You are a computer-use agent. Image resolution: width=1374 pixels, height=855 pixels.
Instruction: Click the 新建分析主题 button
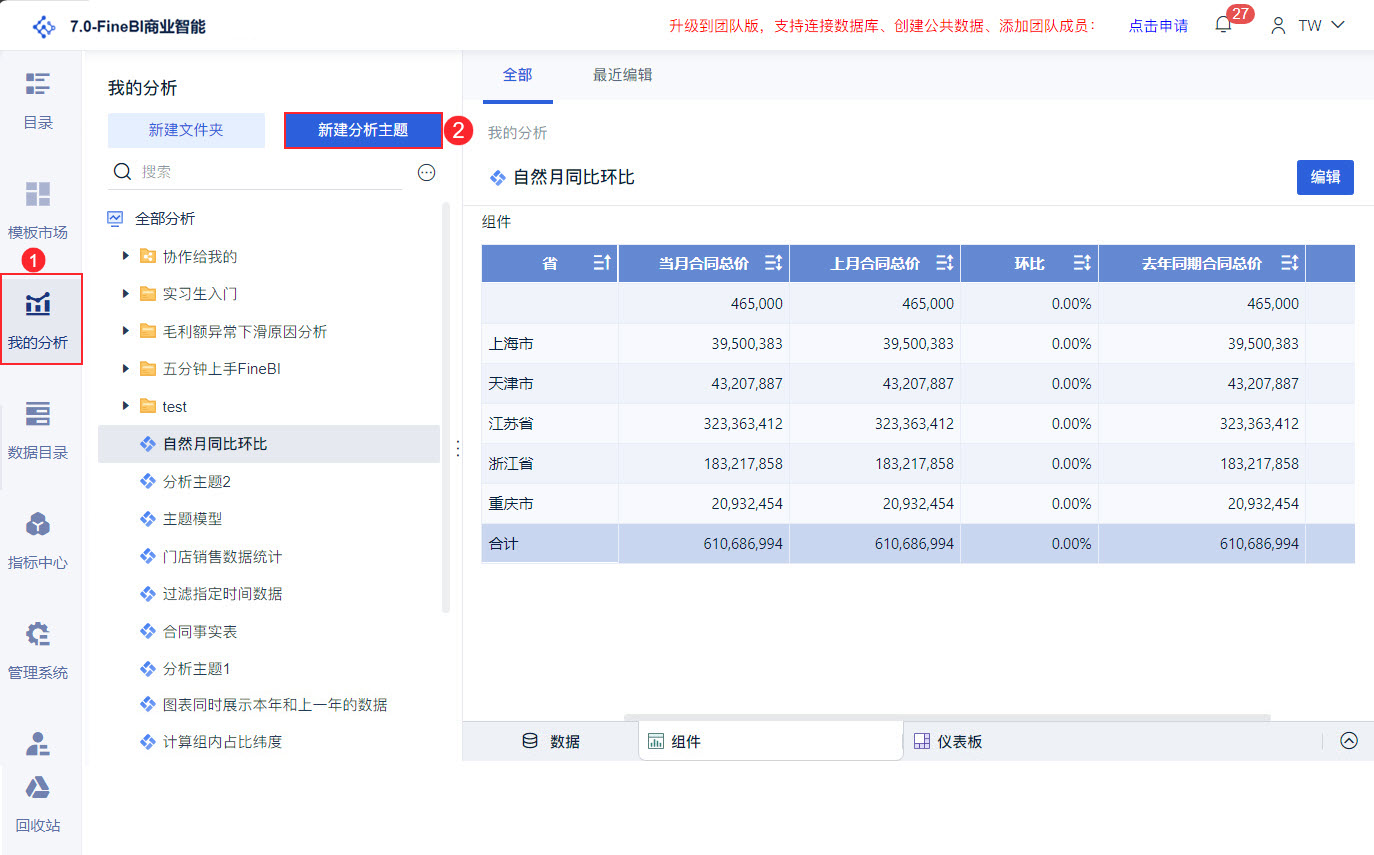[x=363, y=130]
